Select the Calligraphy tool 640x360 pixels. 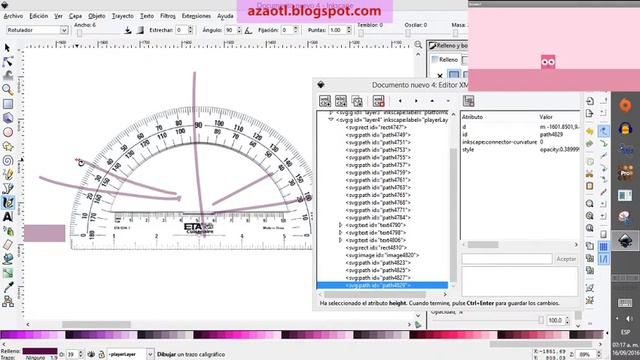[x=7, y=202]
